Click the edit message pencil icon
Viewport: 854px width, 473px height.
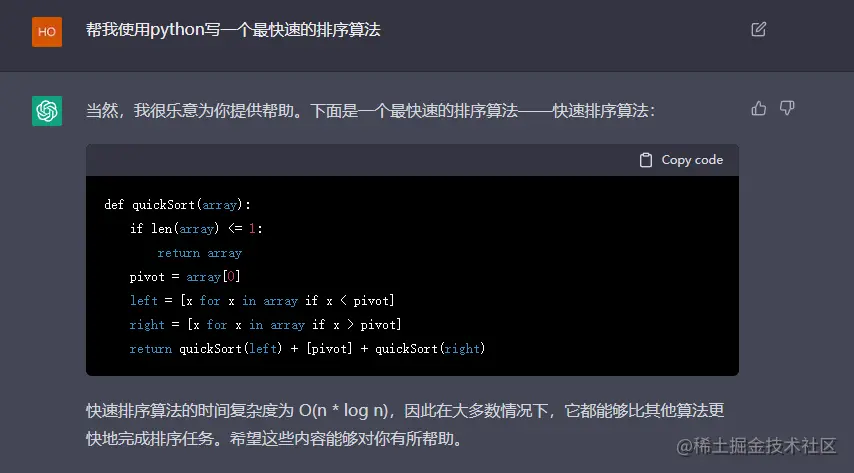[759, 29]
